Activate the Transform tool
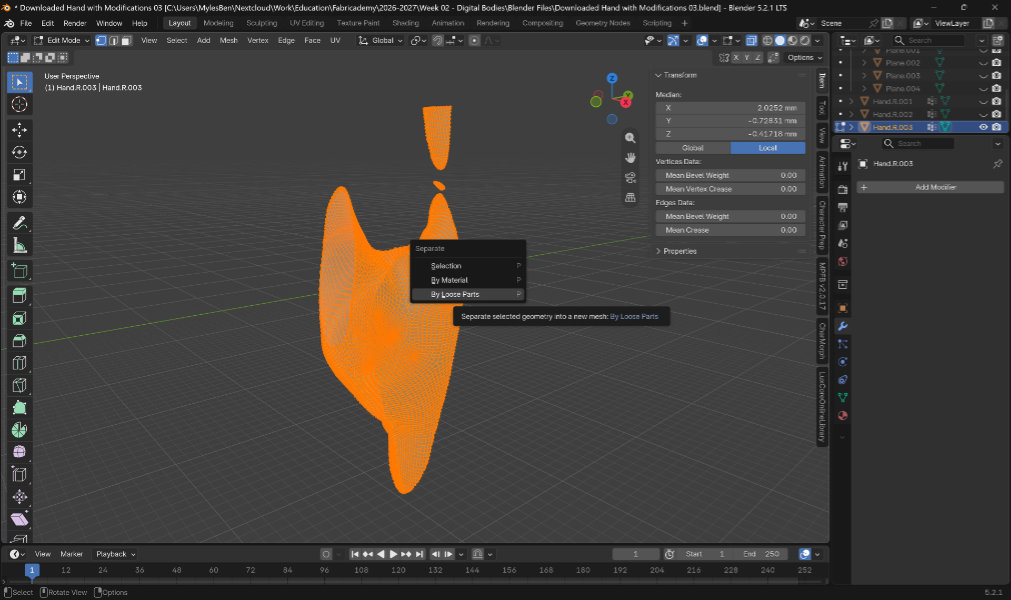 tap(19, 197)
